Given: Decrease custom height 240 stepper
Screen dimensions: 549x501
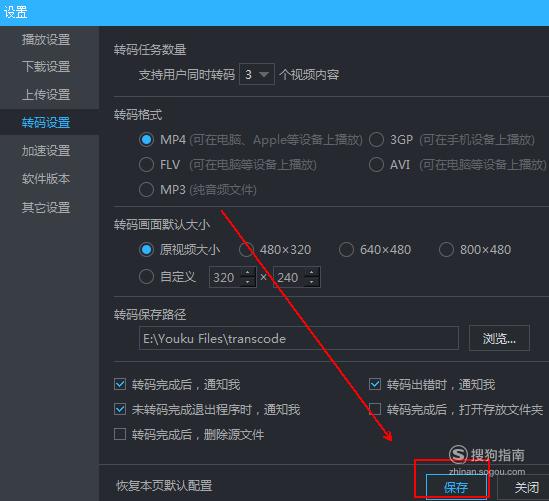Looking at the screenshot, I should pos(312,282).
